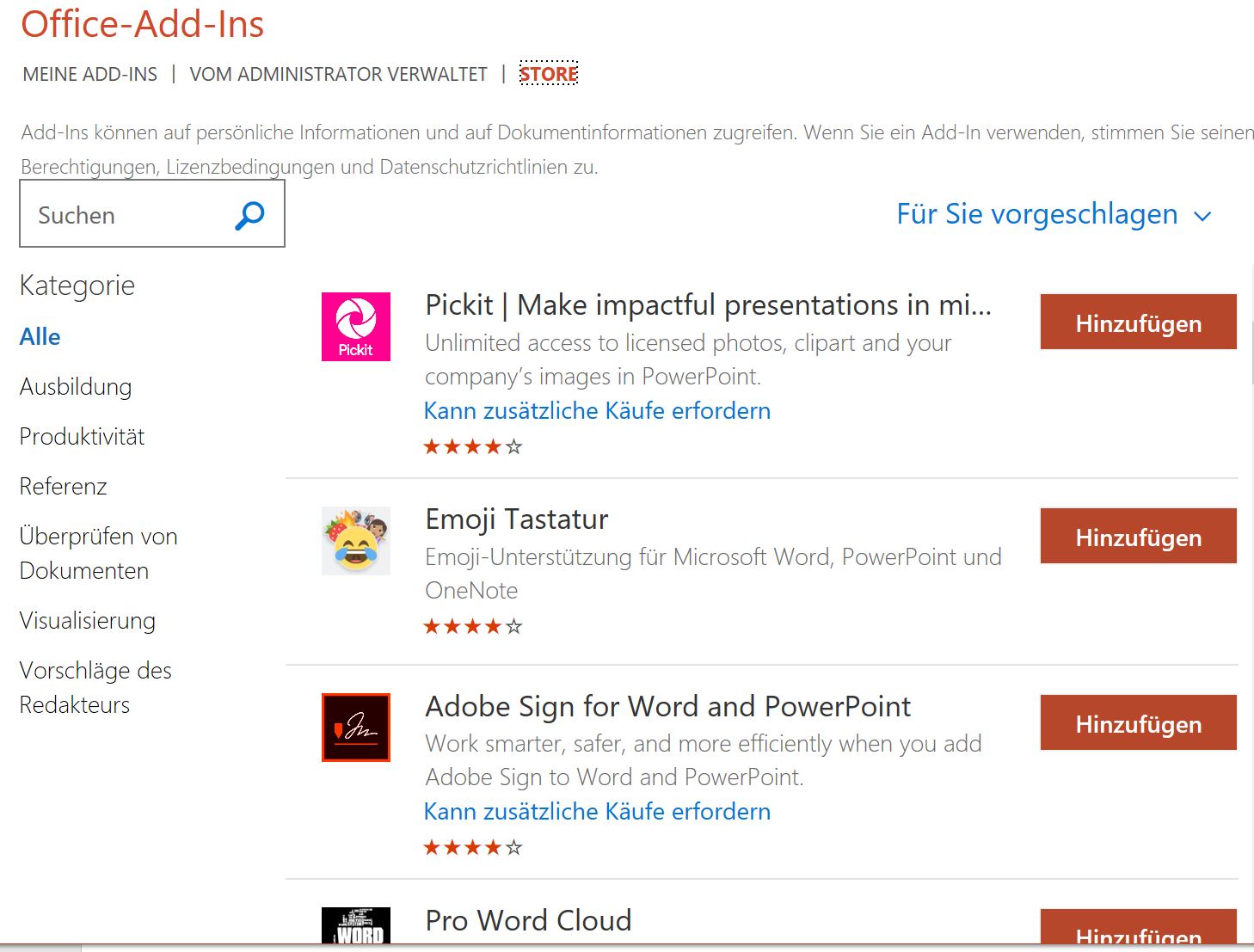Add Pickit with its Hinzufügen button

[x=1139, y=322]
